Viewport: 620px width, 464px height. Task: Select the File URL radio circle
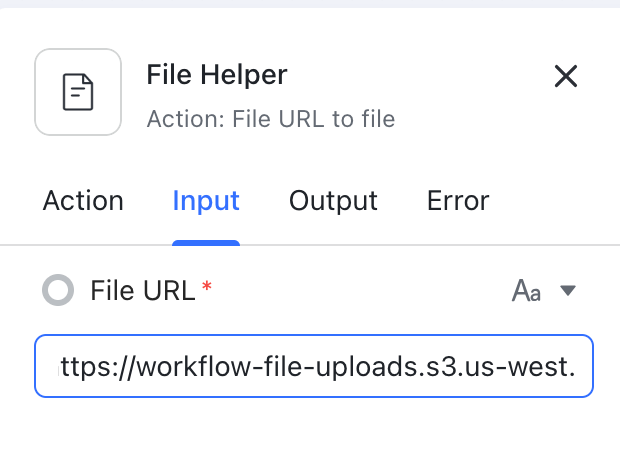(58, 290)
